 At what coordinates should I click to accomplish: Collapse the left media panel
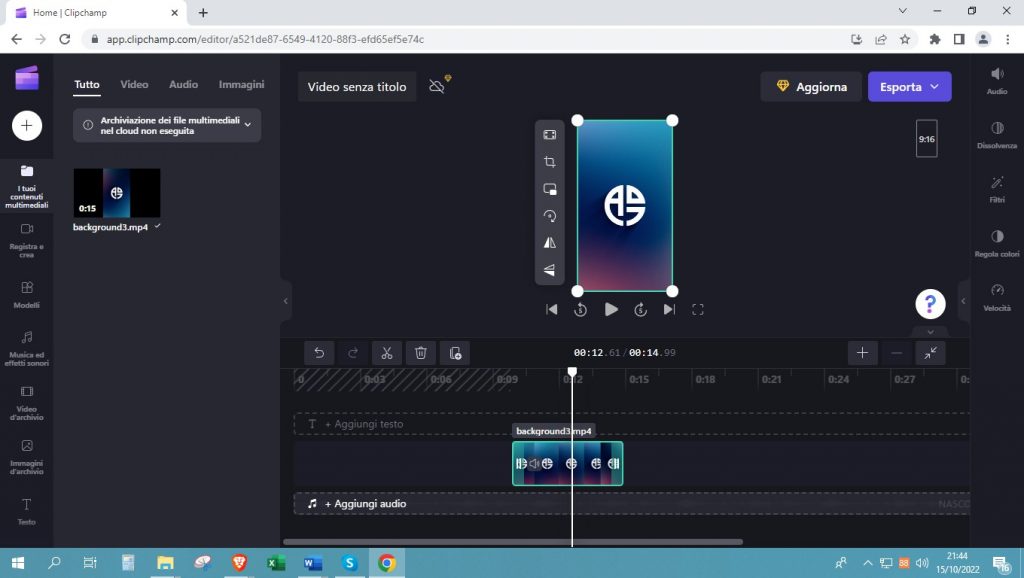click(x=286, y=300)
